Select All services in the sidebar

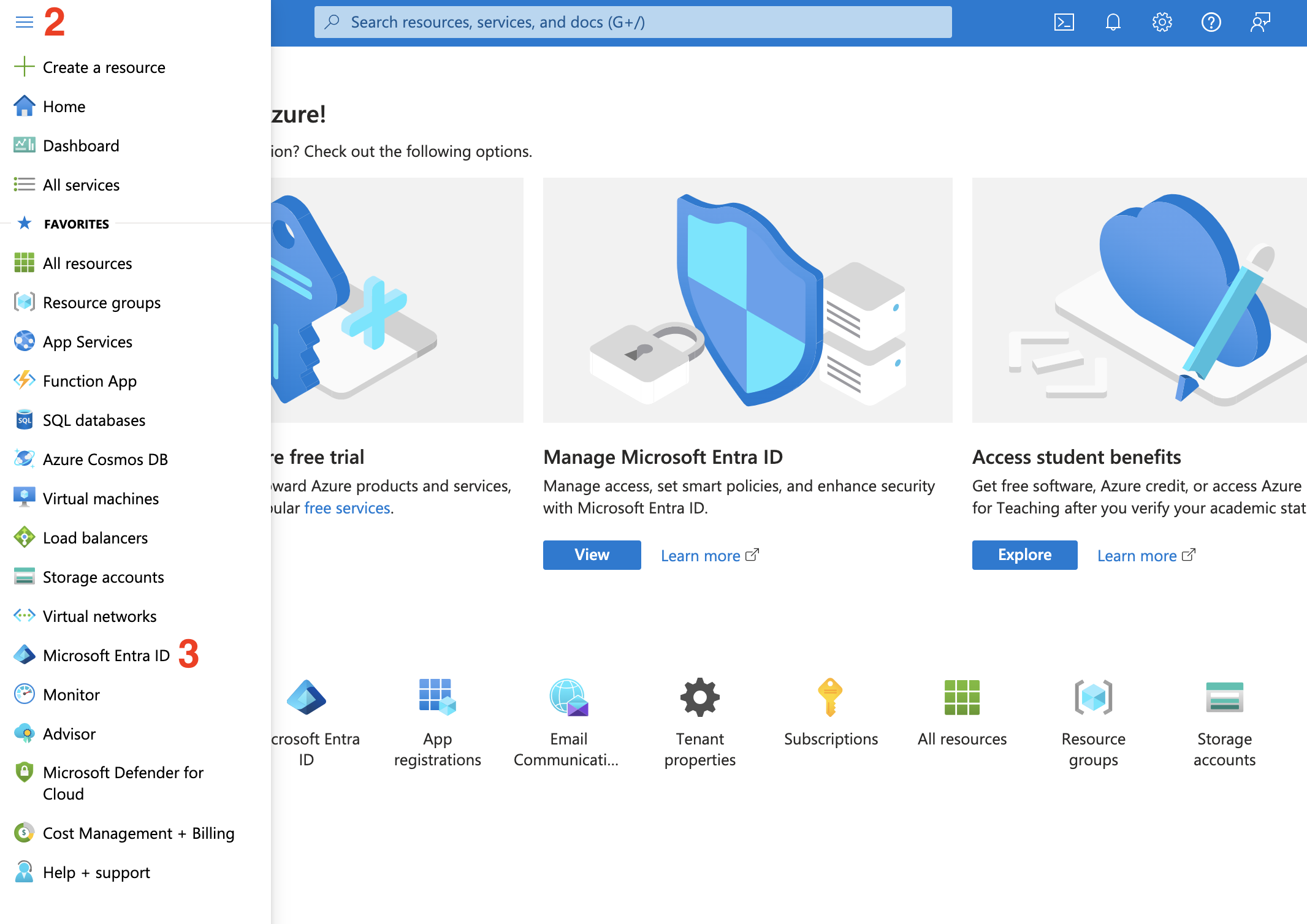81,185
